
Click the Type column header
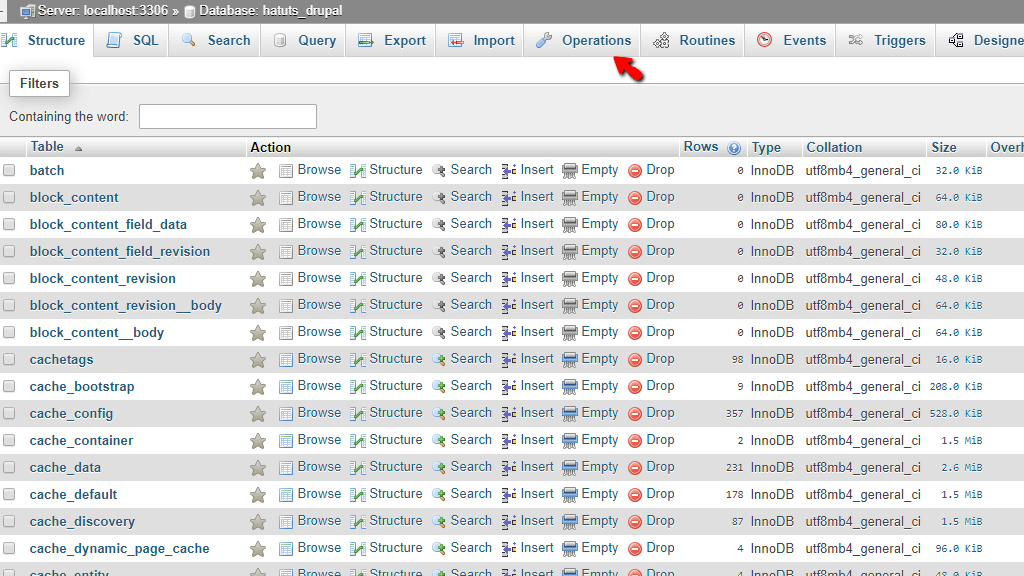tap(766, 148)
